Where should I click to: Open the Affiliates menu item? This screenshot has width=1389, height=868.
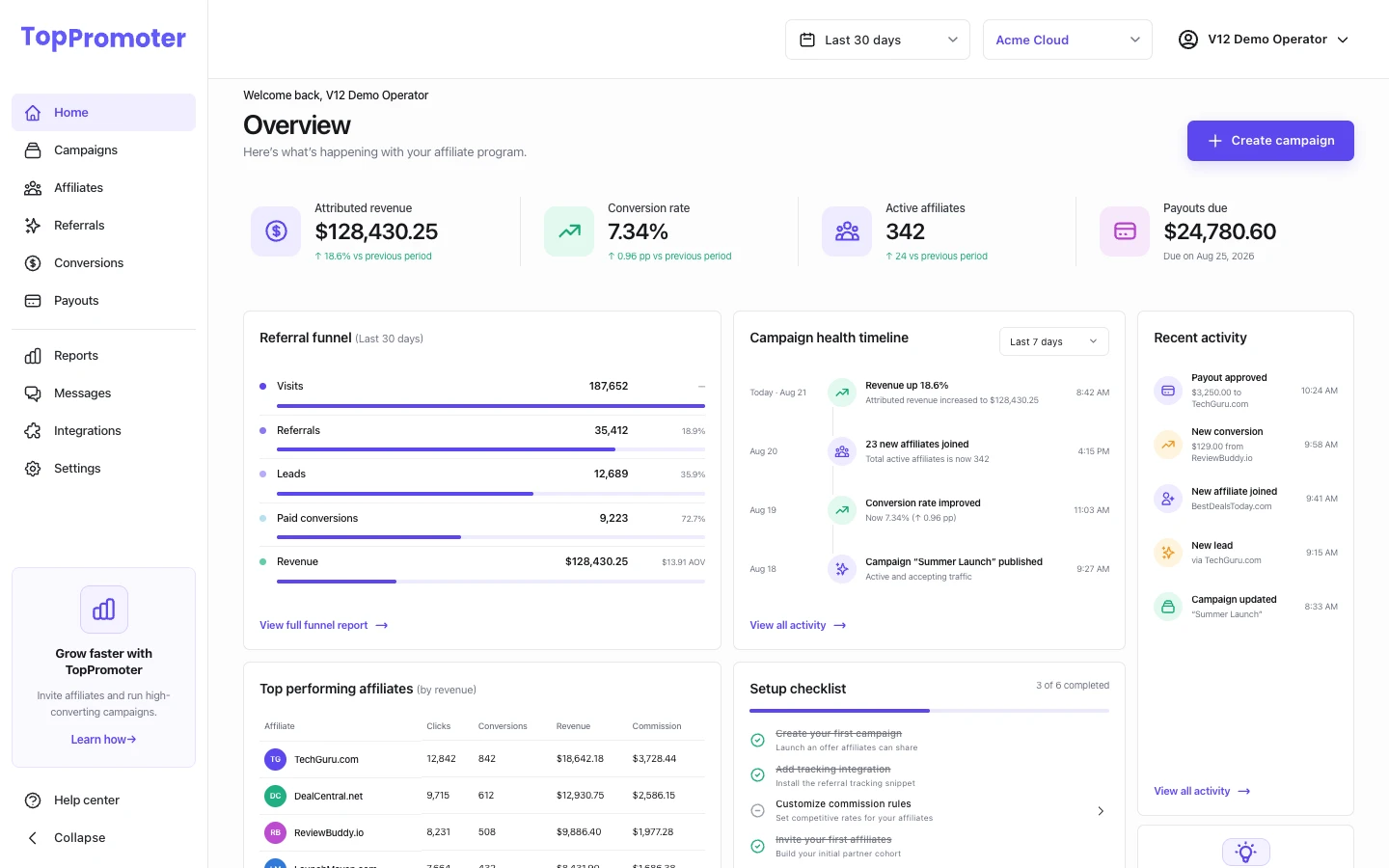[104, 188]
